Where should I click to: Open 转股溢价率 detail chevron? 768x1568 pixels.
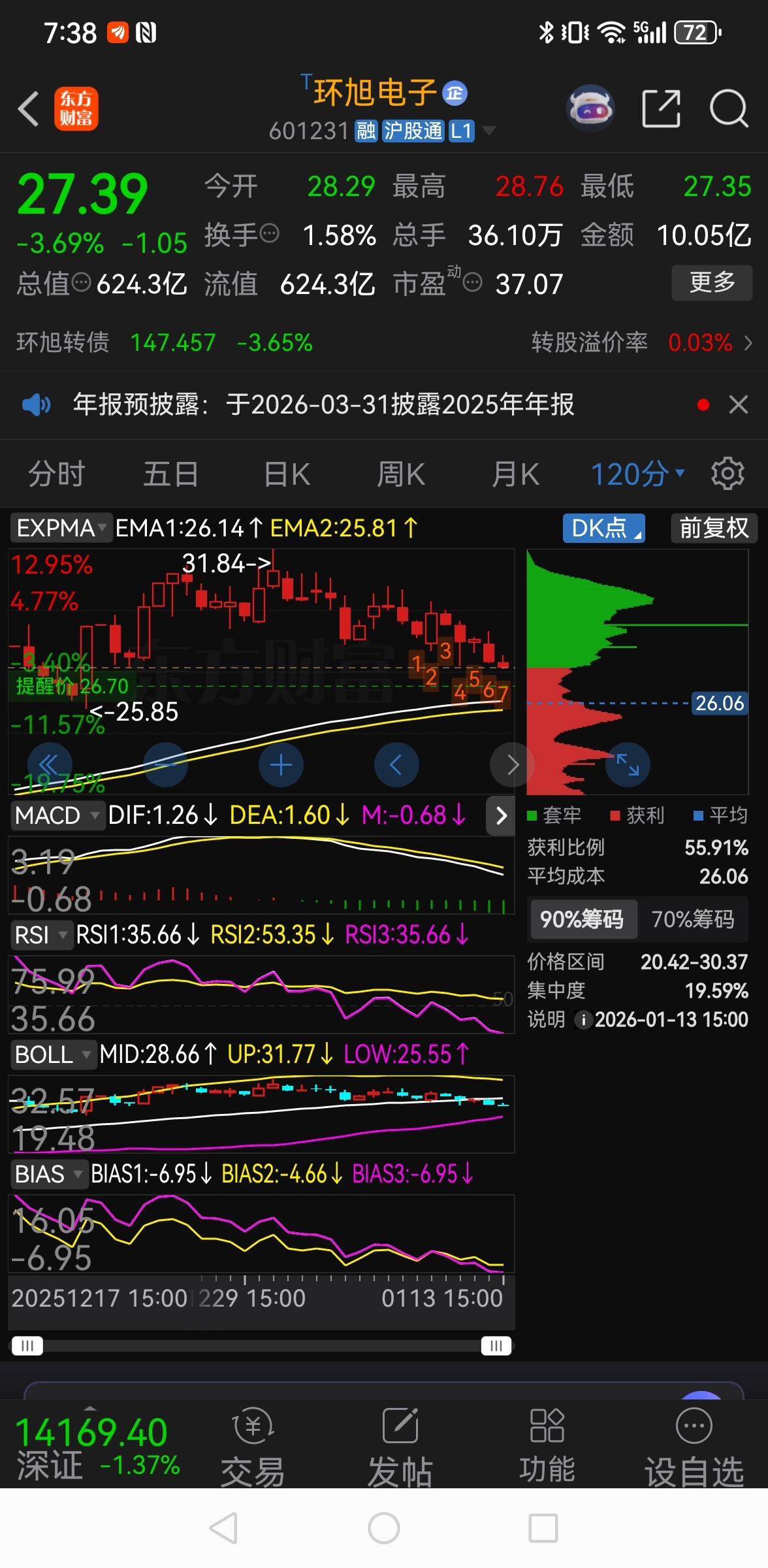point(748,342)
